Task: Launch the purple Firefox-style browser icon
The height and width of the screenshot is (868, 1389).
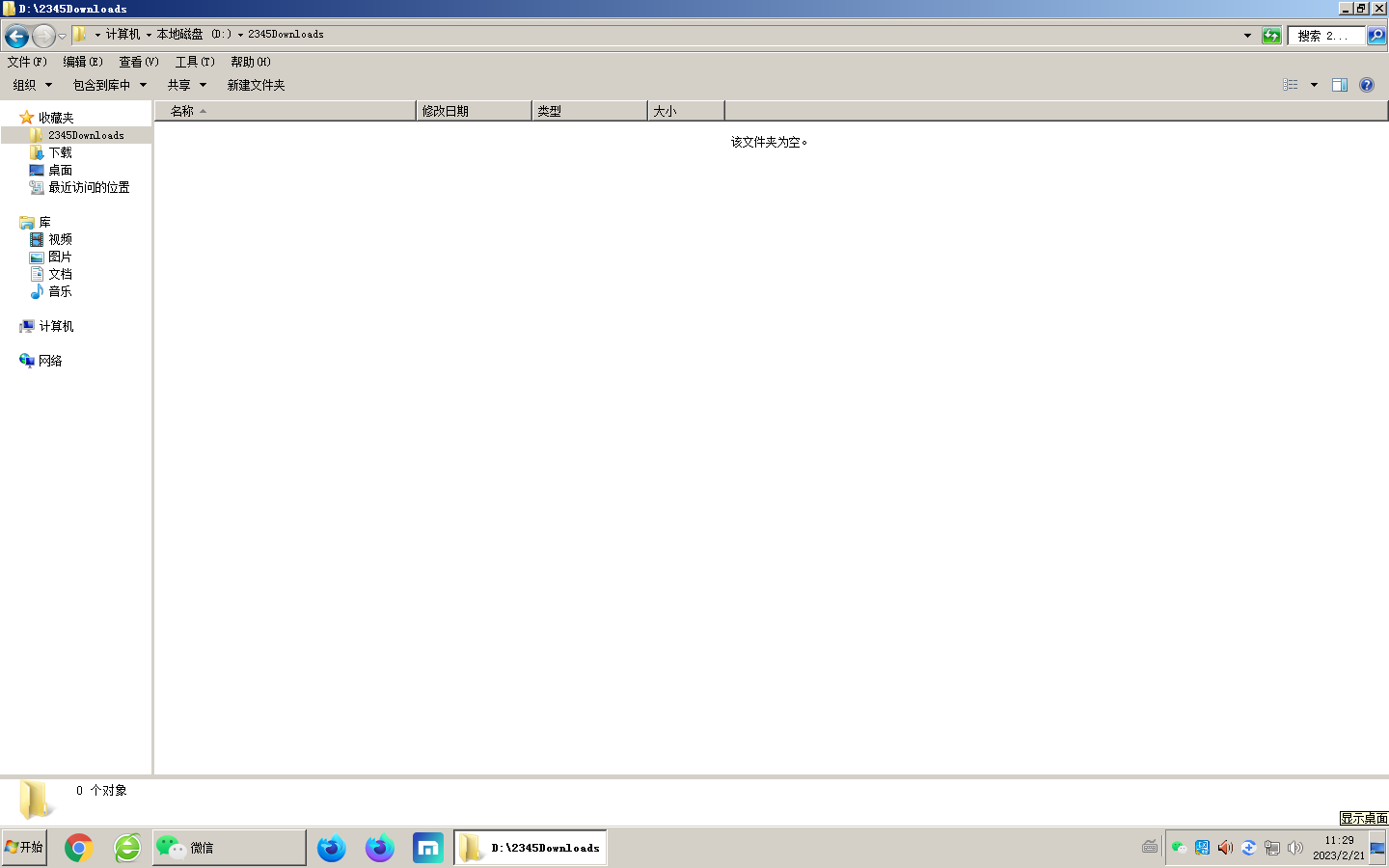Action: point(380,848)
